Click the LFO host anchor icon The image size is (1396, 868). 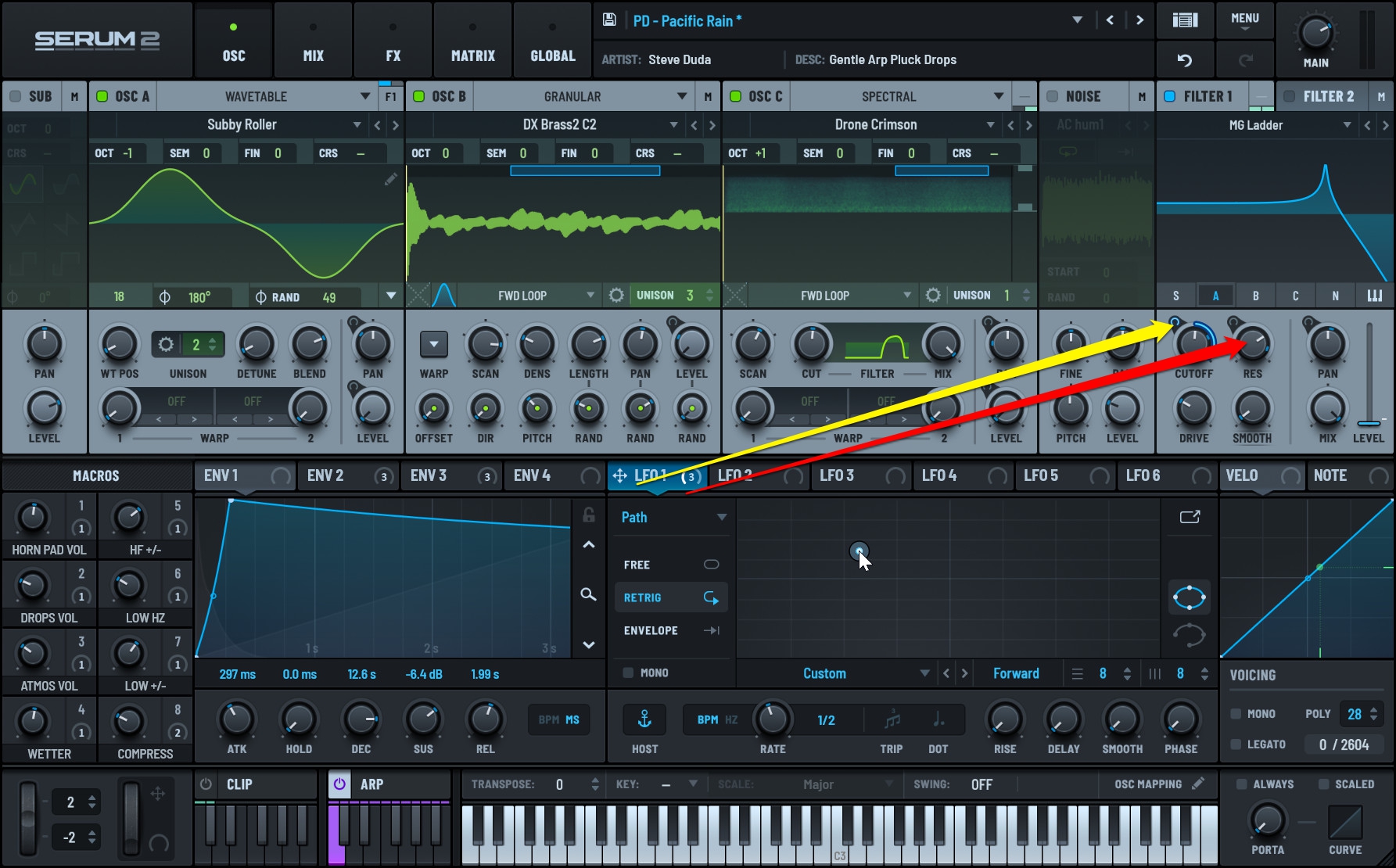[644, 719]
